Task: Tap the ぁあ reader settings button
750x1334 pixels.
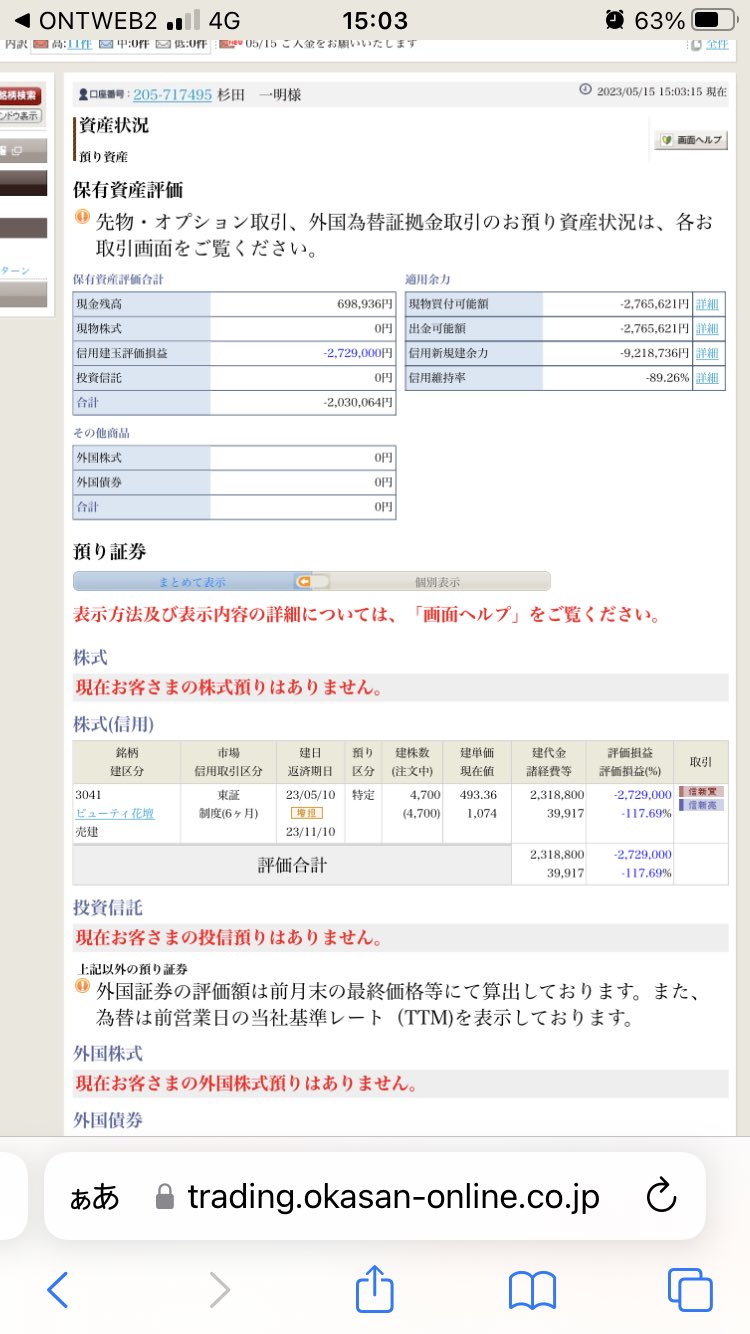Action: point(95,1197)
